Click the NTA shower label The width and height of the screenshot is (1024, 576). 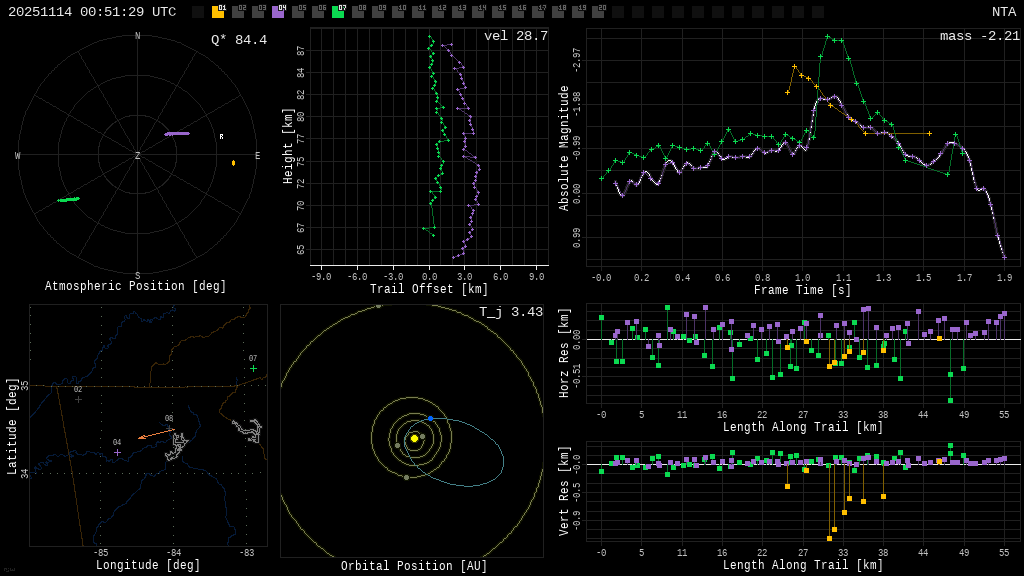[x=1003, y=12]
